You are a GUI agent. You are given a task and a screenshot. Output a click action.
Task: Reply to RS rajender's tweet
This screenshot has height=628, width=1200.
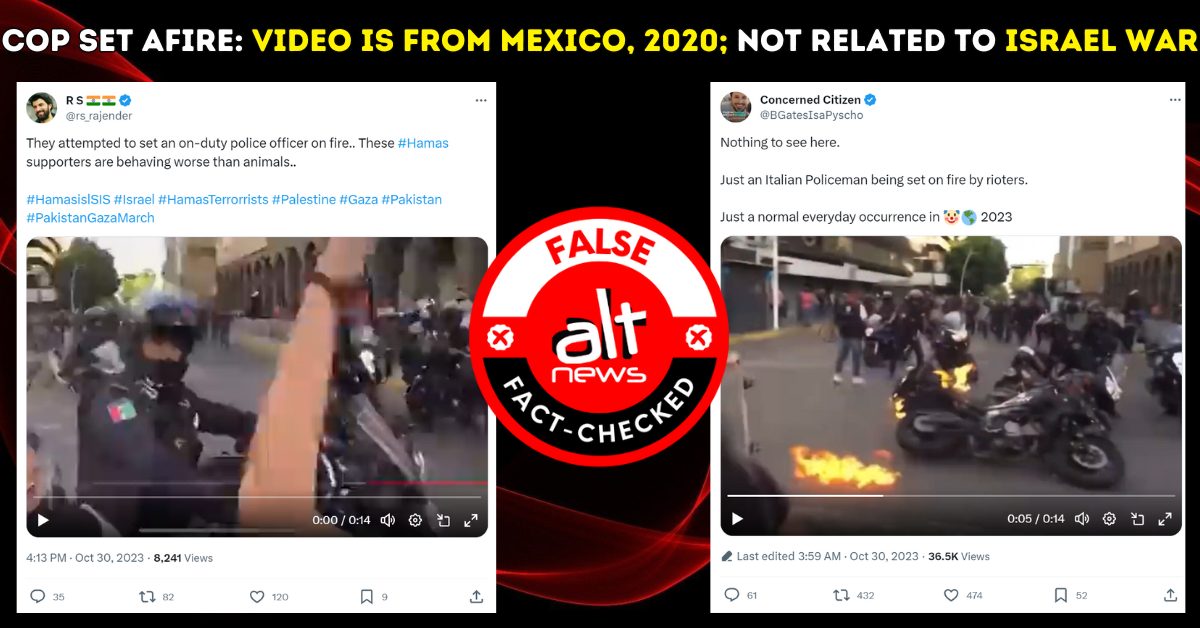click(38, 596)
